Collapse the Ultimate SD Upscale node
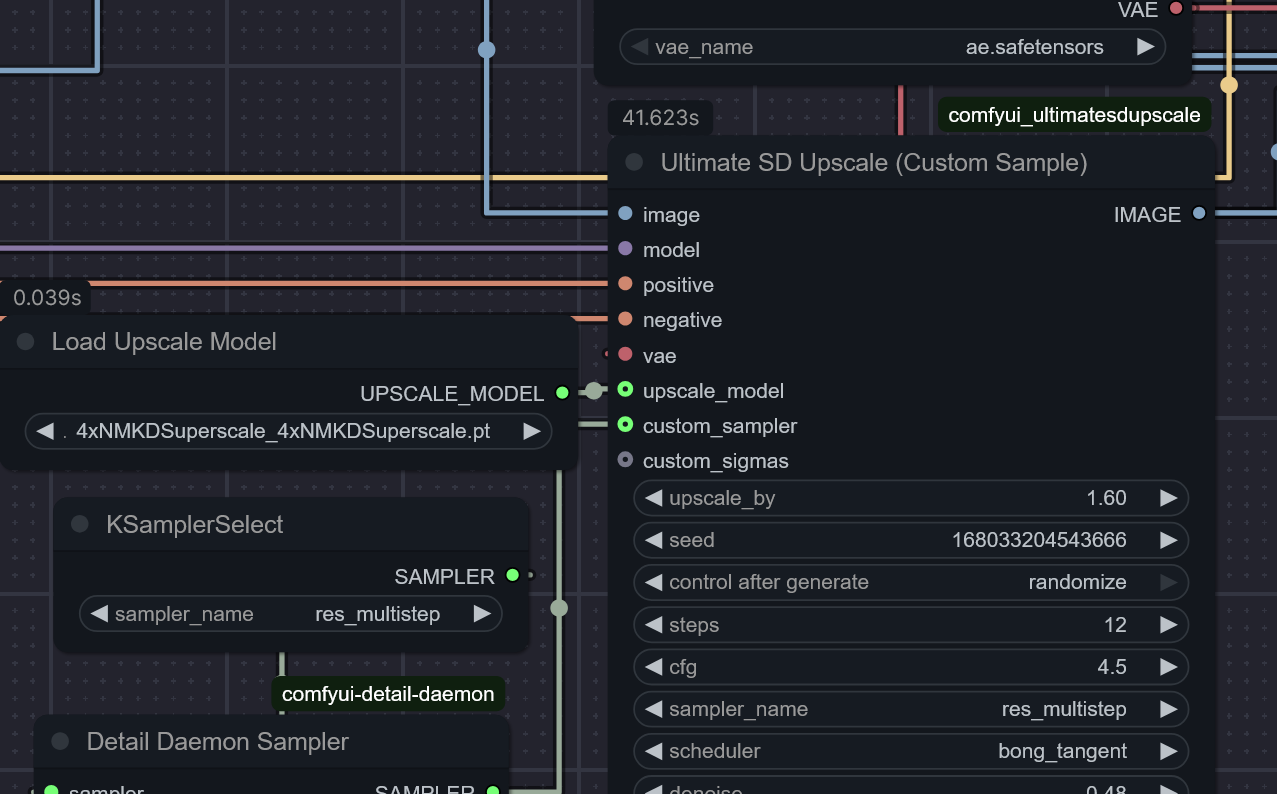Screen dimensions: 1277x794 tap(633, 163)
